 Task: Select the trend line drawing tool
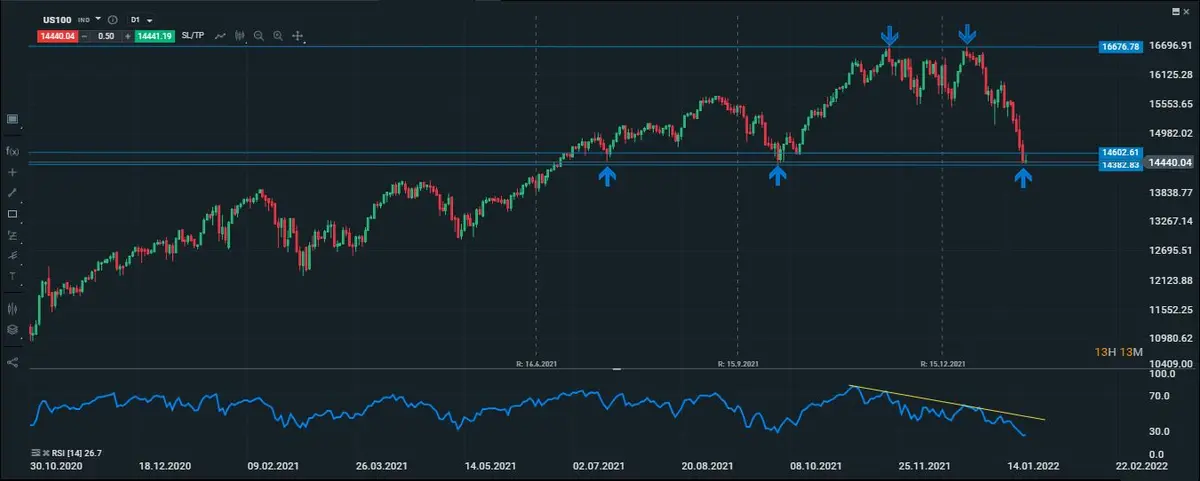13,192
